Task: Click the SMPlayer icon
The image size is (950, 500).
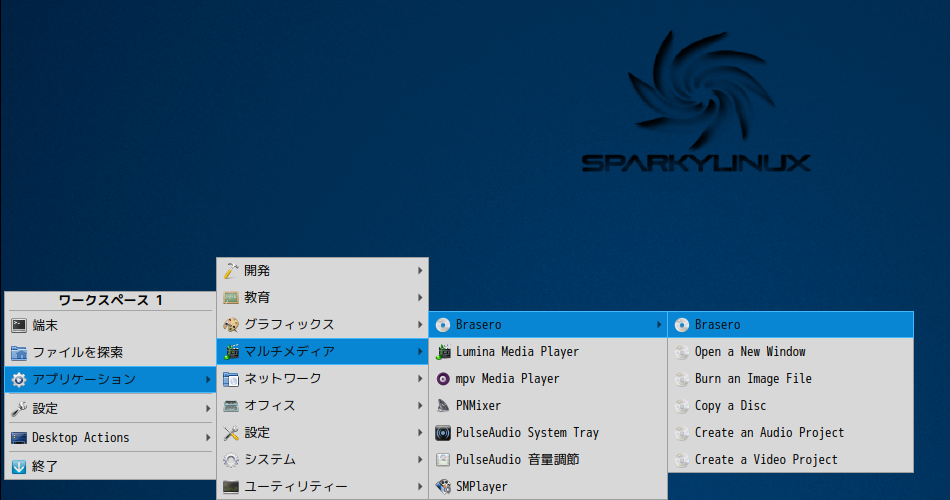Action: coord(443,487)
